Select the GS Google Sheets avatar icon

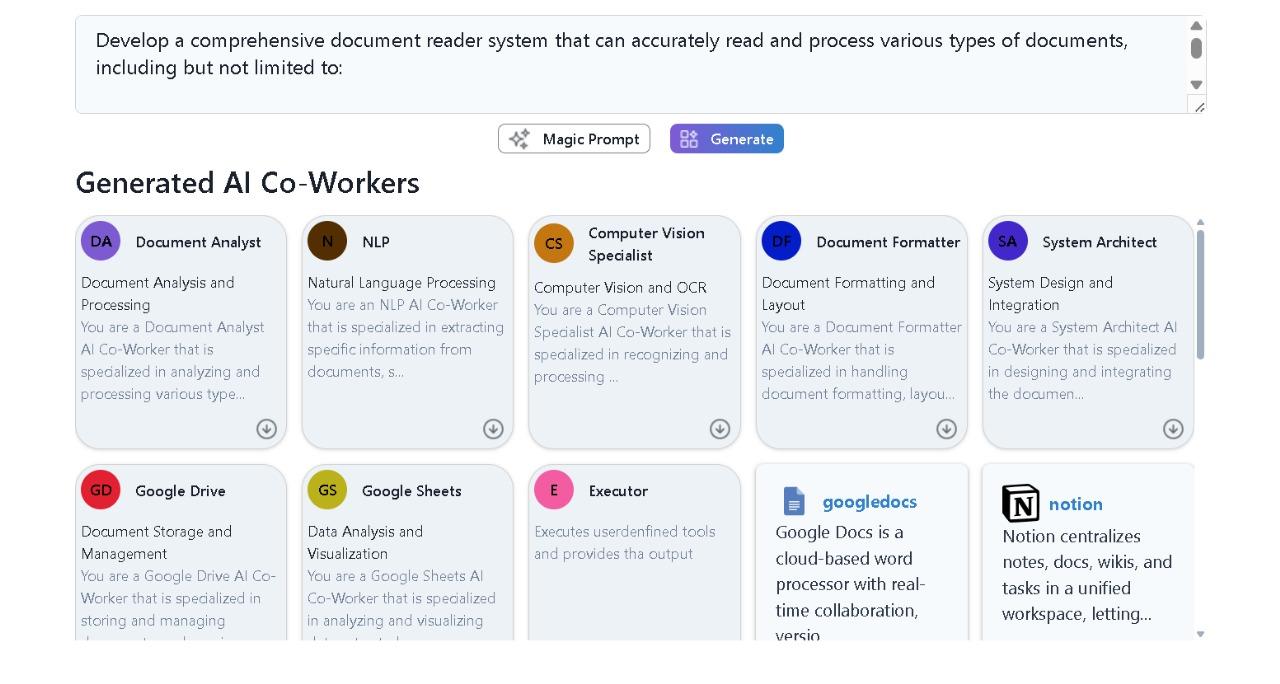[x=327, y=490]
